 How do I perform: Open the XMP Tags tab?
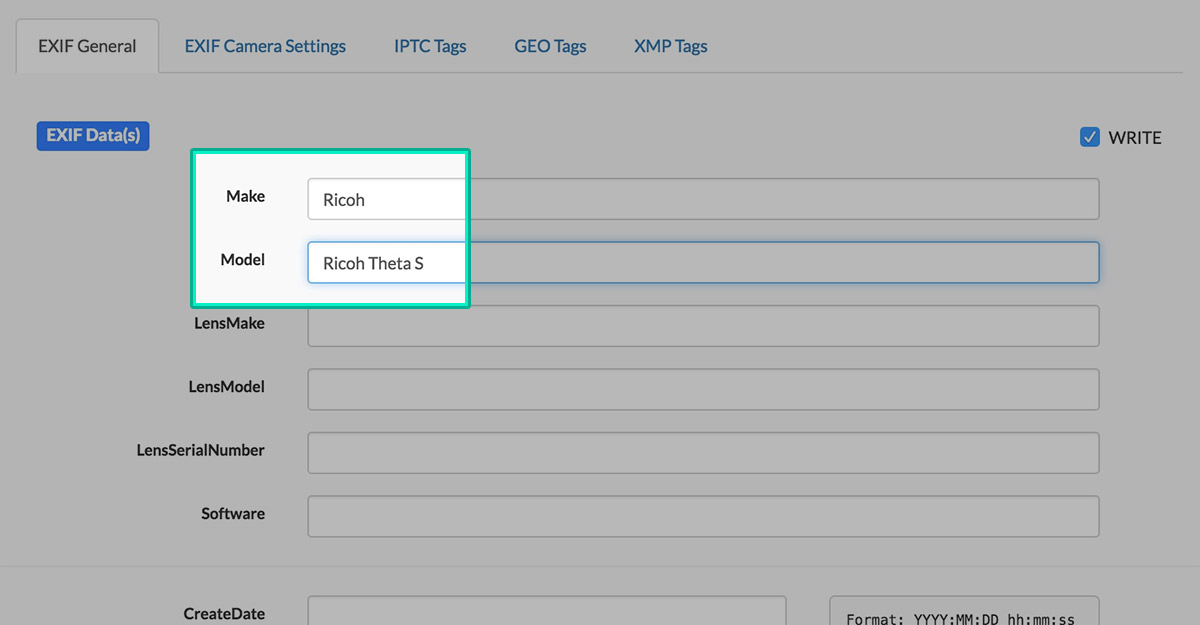[671, 46]
